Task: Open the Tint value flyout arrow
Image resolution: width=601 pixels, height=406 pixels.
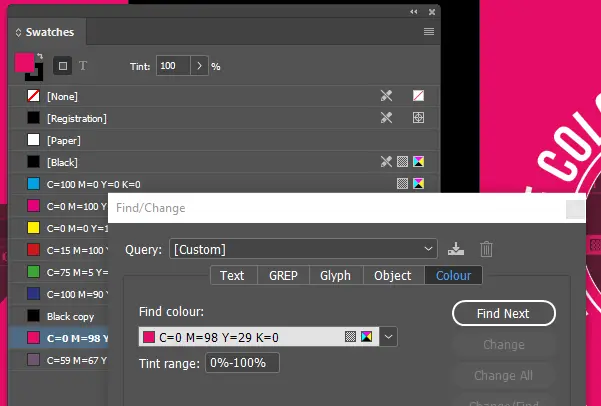Action: (x=199, y=66)
